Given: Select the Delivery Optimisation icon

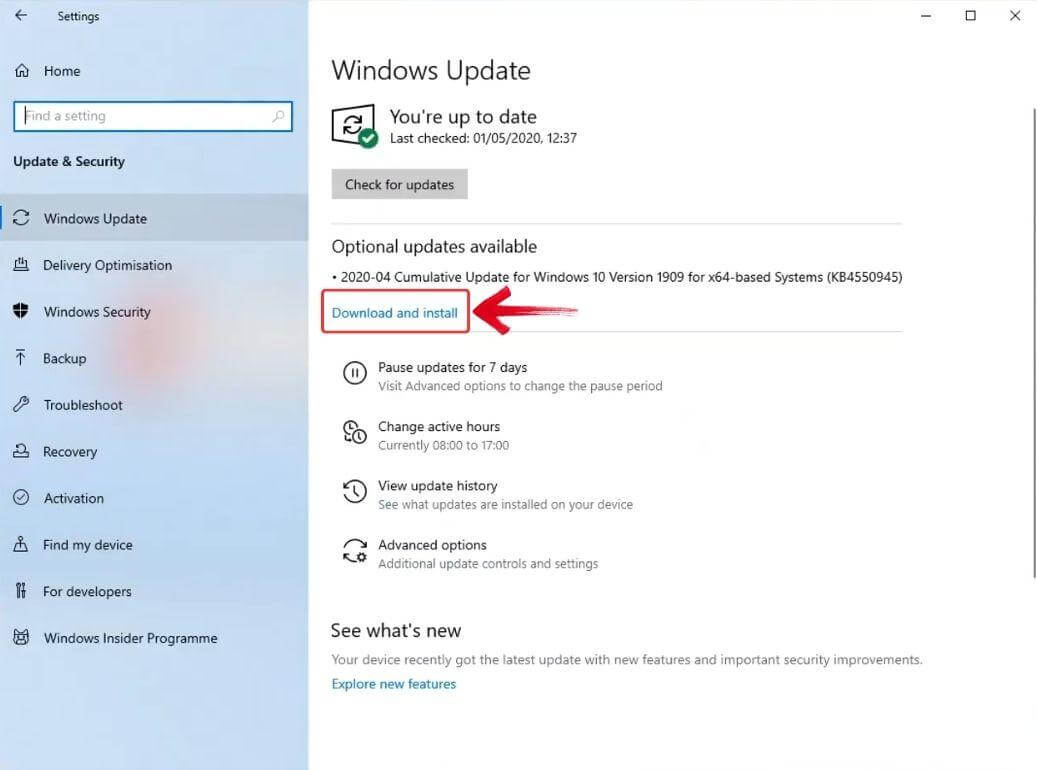Looking at the screenshot, I should (23, 265).
